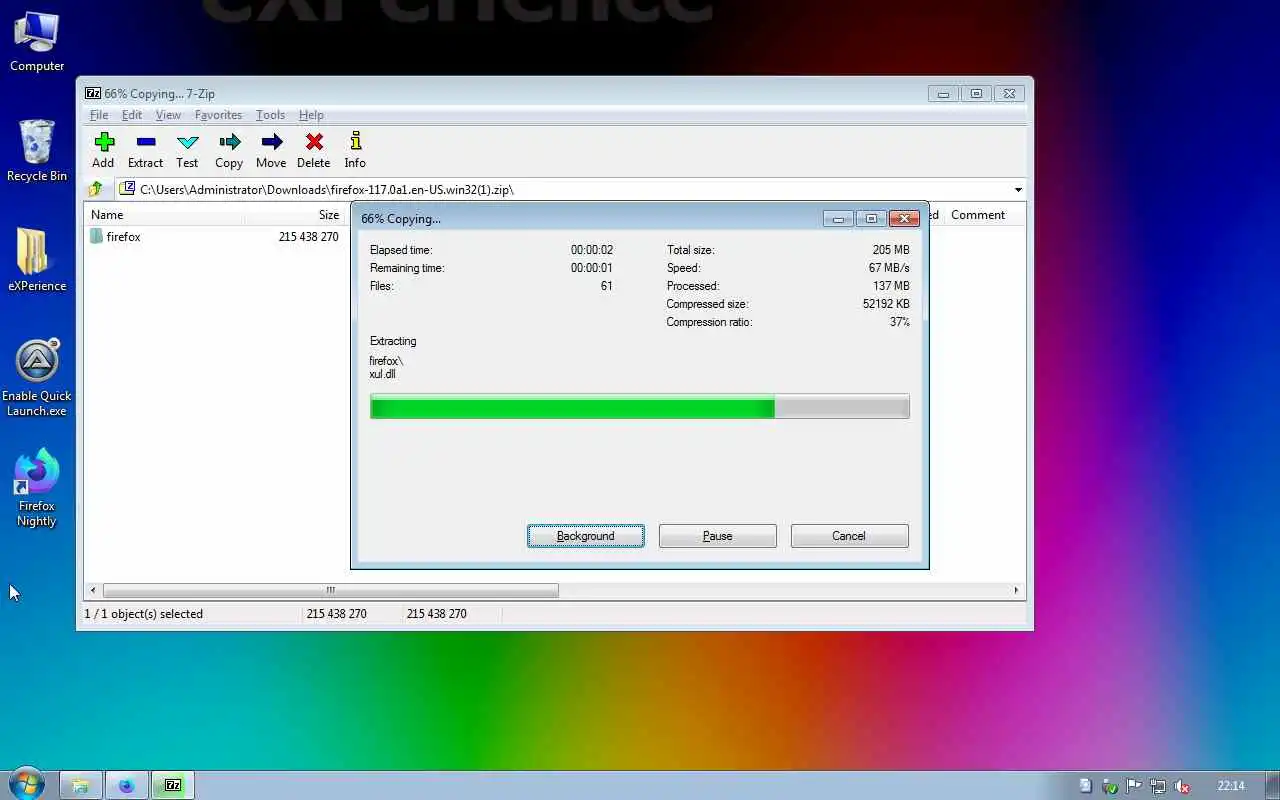The image size is (1280, 800).
Task: Click the 52192 KB compressed size value
Action: click(x=886, y=304)
